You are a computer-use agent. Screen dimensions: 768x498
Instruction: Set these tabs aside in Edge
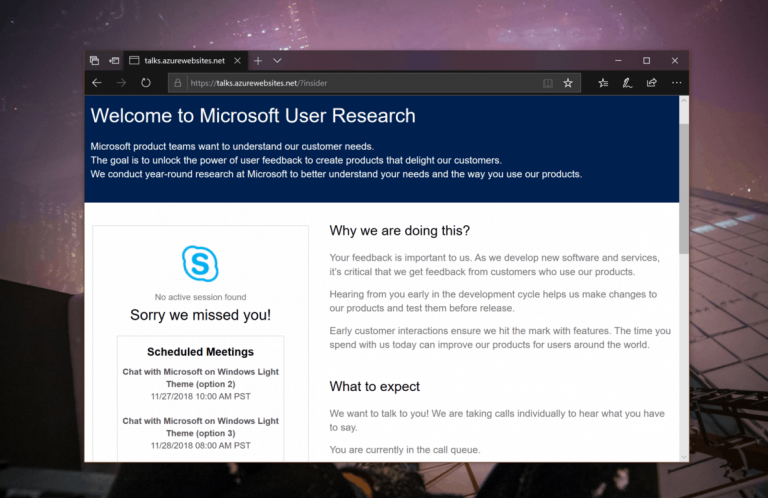point(114,61)
